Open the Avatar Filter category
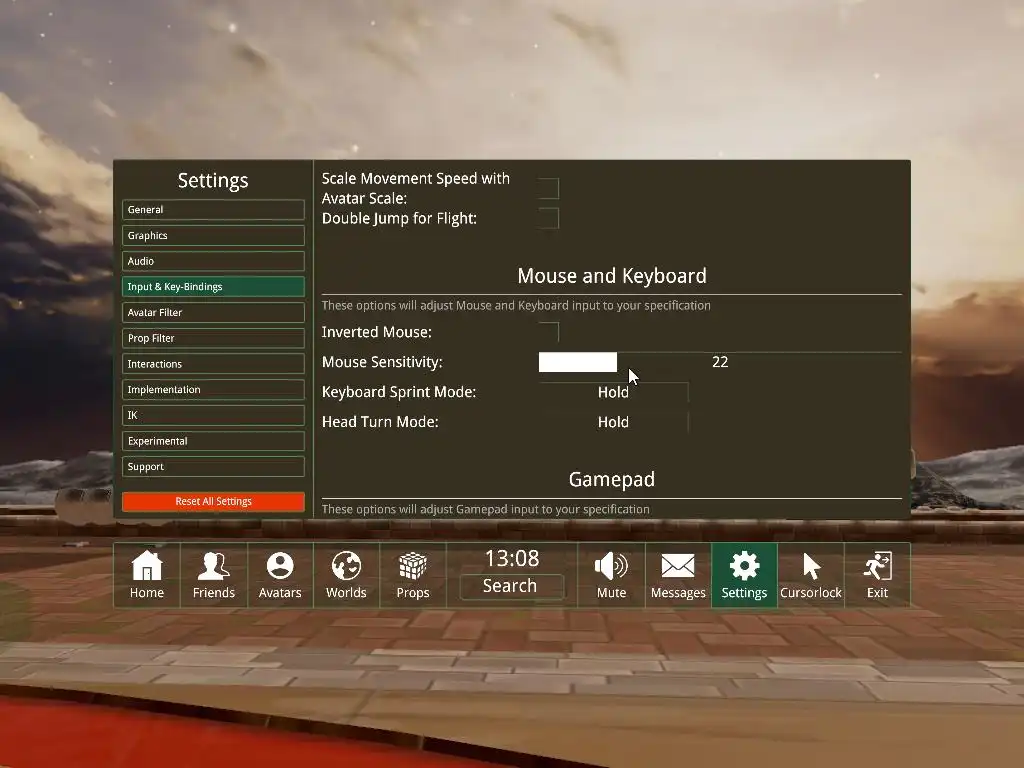 [213, 312]
